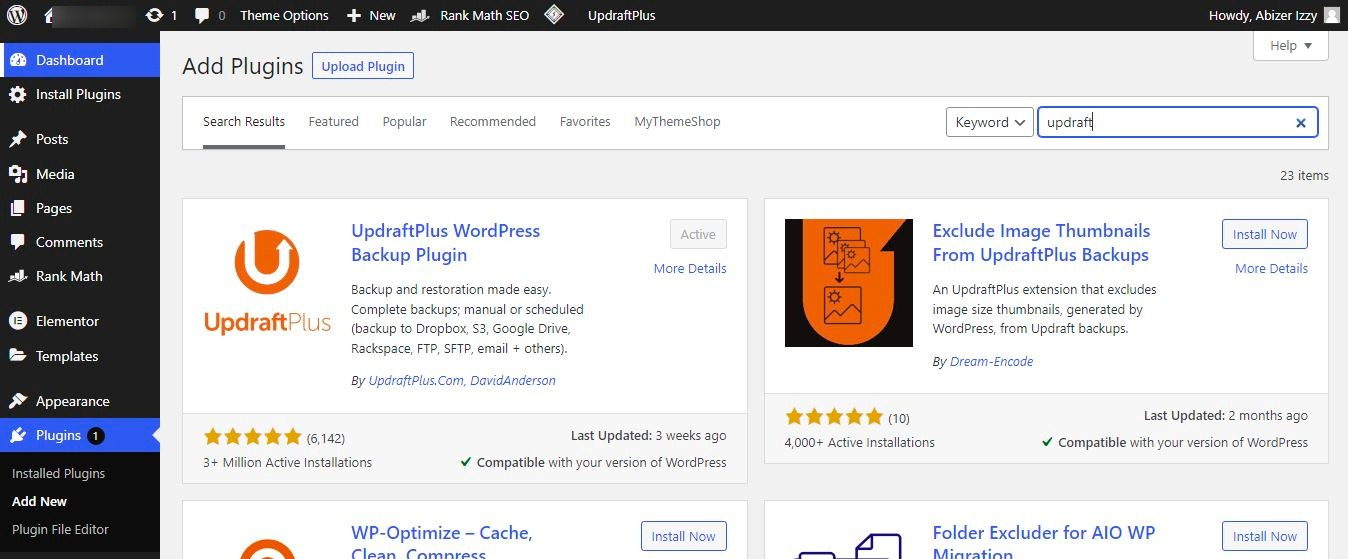Viewport: 1348px width, 559px height.
Task: Open Rank Math in the sidebar
Action: pyautogui.click(x=80, y=276)
